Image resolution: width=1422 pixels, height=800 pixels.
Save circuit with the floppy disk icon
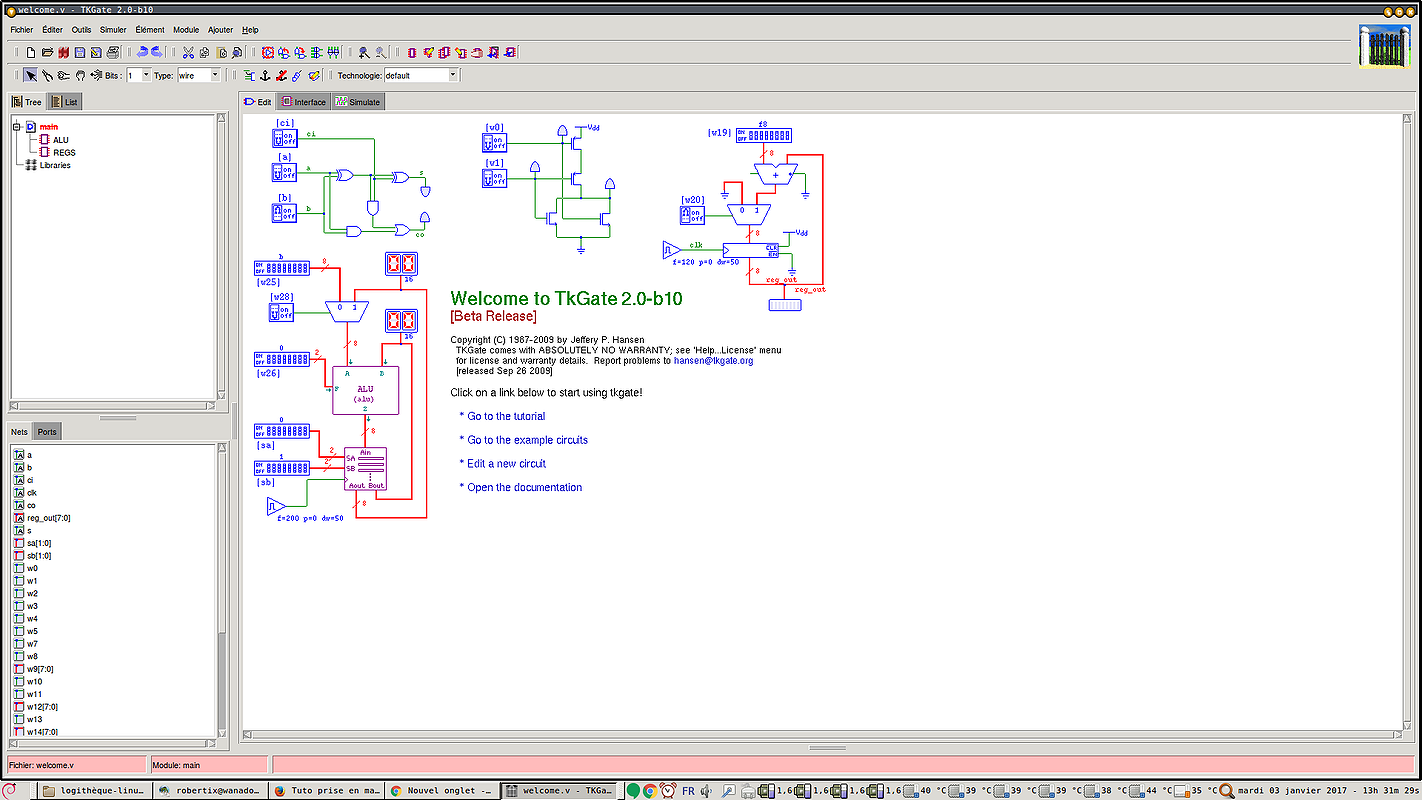point(80,52)
